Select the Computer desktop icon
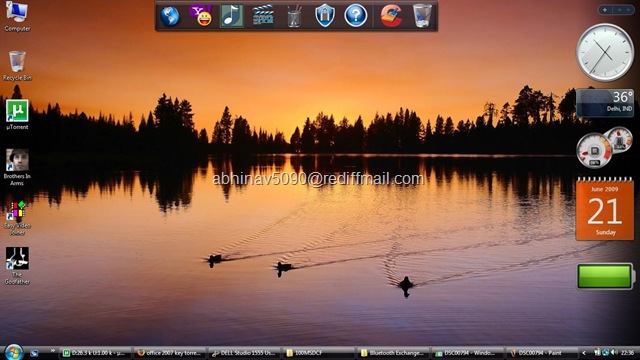Viewport: 640px width, 360px height. 17,16
